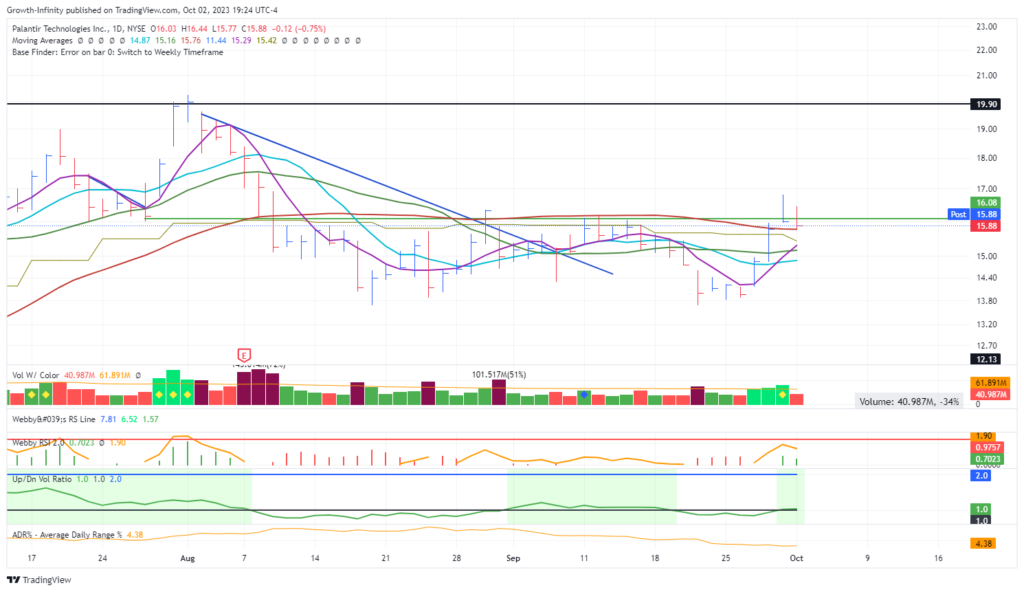Click the black horizontal line at 19.90
The height and width of the screenshot is (592, 1024).
pos(500,103)
